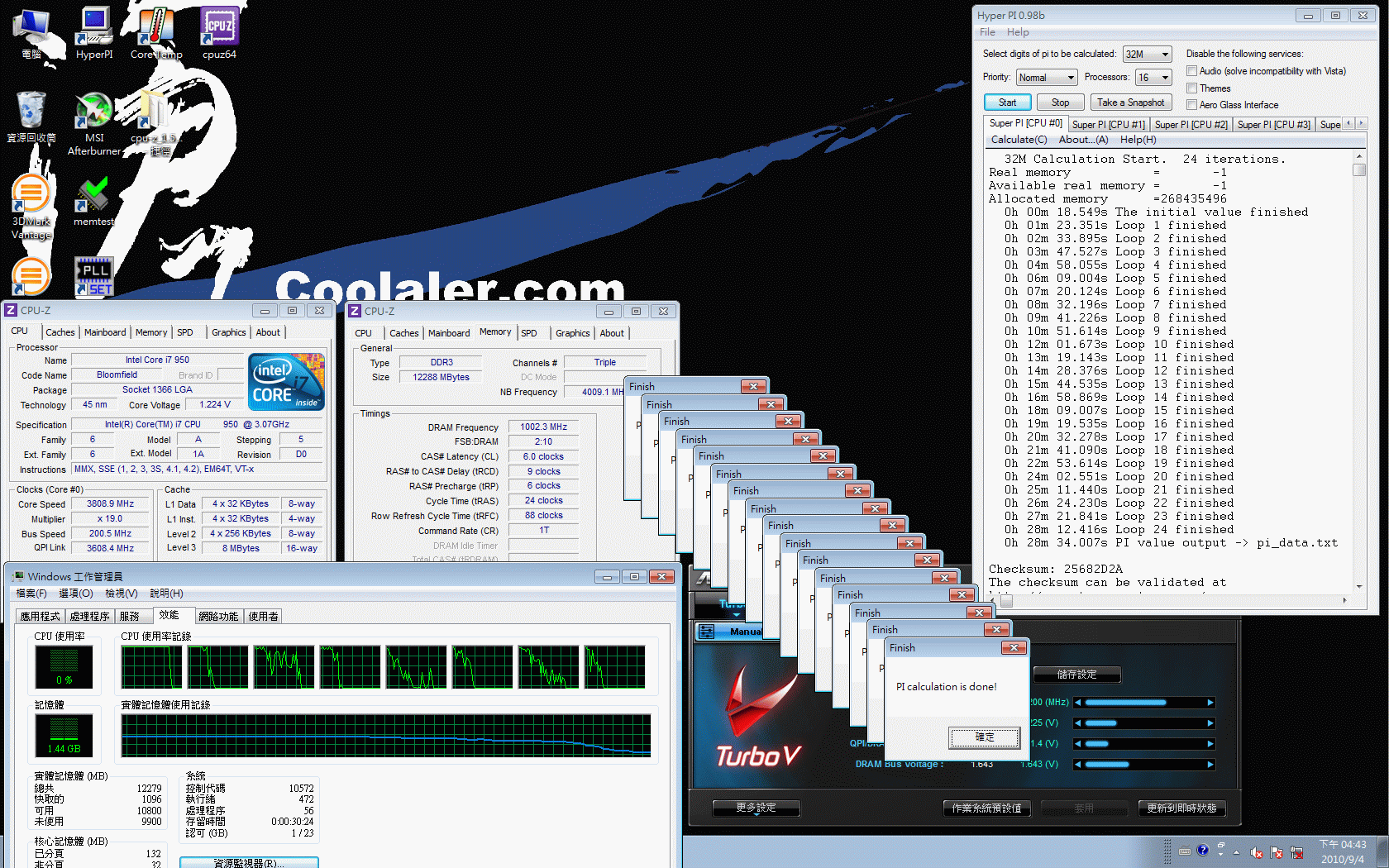Click the Hyper PI output vertical scrollbar
The height and width of the screenshot is (868, 1389).
(x=1359, y=371)
